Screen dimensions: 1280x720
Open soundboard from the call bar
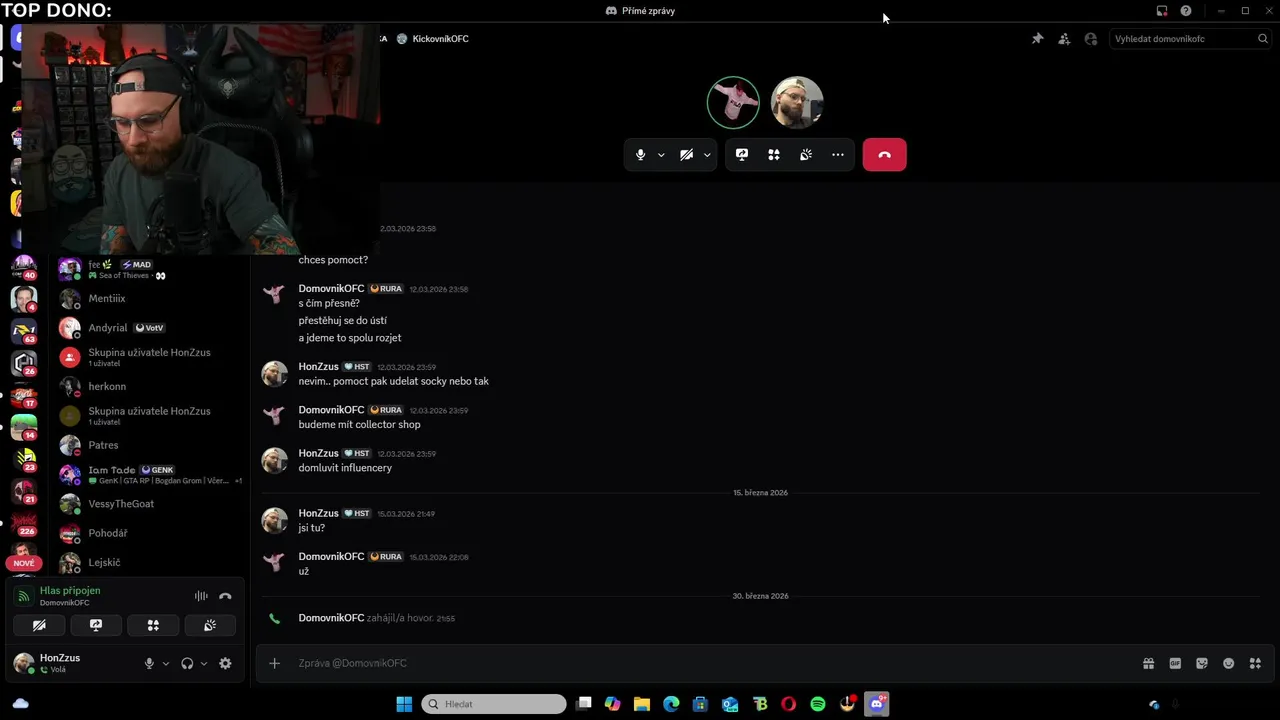[x=806, y=155]
